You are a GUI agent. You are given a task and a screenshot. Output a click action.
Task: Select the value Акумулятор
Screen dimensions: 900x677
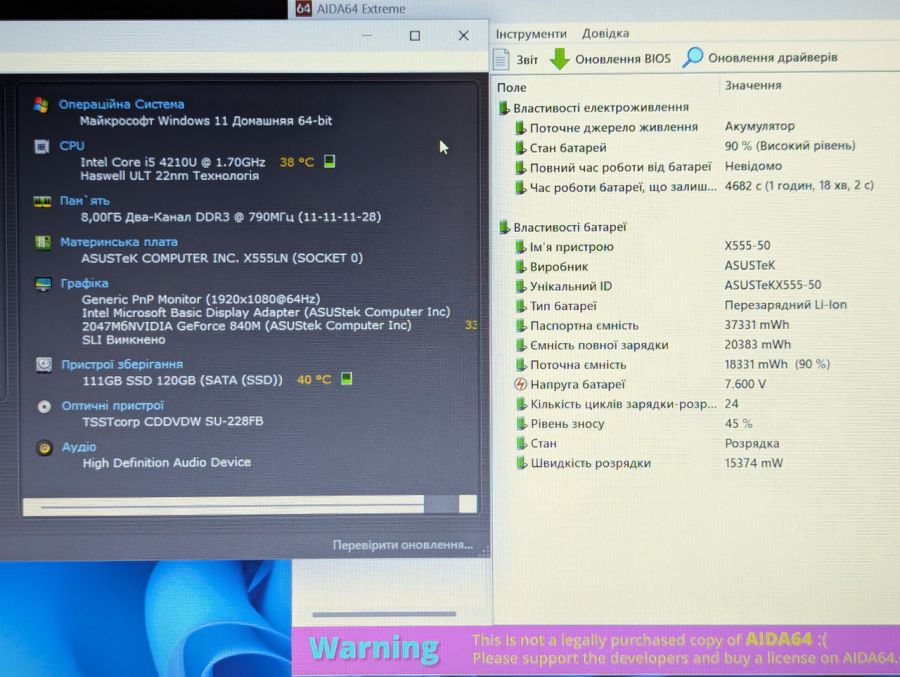click(759, 126)
